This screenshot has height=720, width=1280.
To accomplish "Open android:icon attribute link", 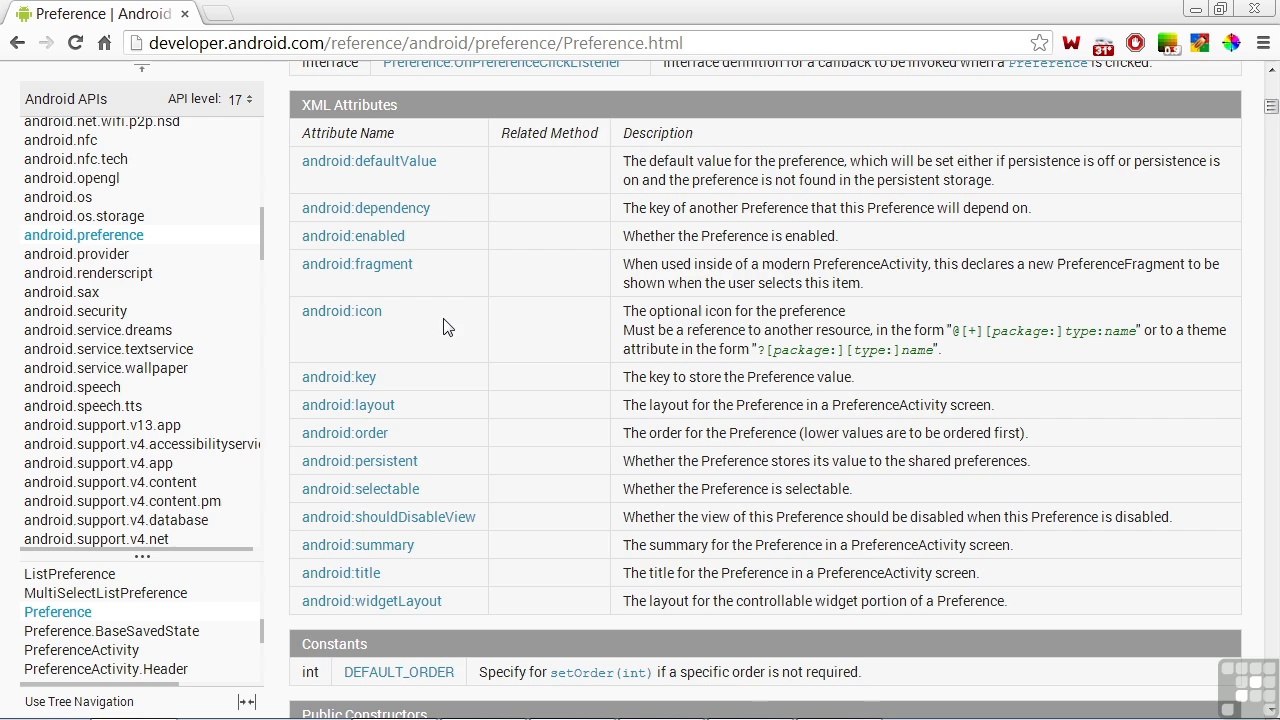I will pyautogui.click(x=342, y=311).
